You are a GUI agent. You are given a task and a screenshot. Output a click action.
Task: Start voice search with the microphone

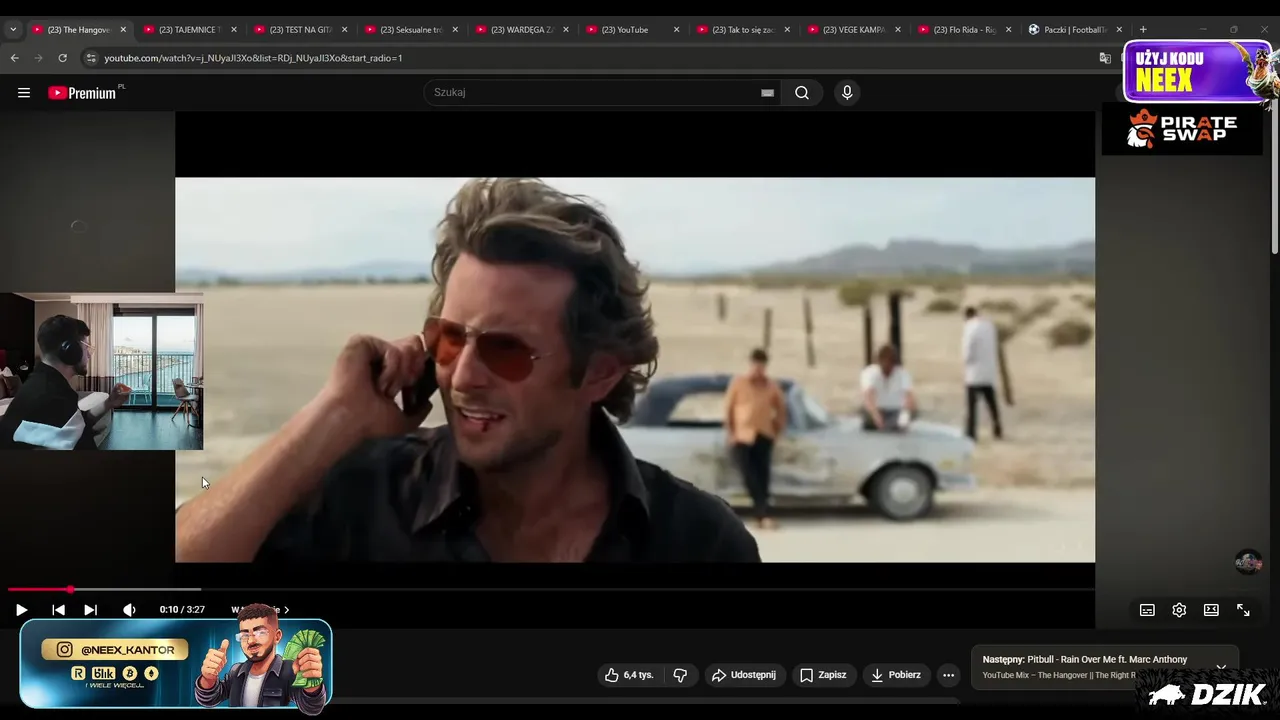[847, 93]
